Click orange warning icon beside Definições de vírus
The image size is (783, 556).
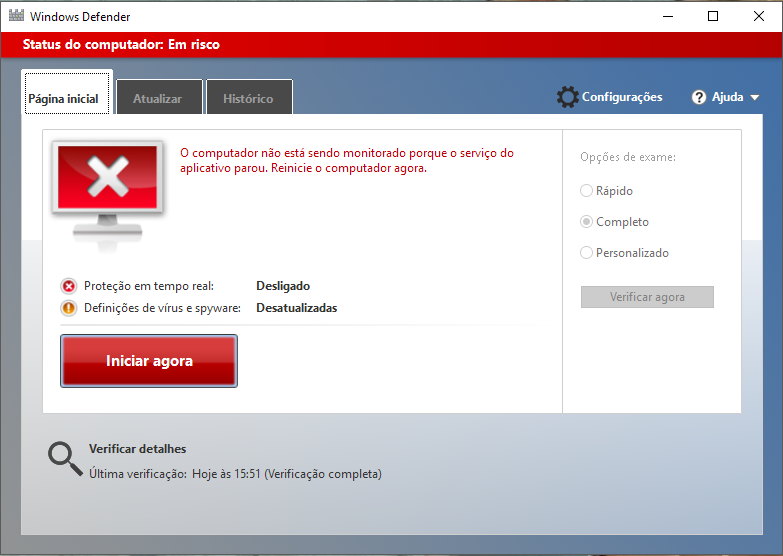(69, 308)
